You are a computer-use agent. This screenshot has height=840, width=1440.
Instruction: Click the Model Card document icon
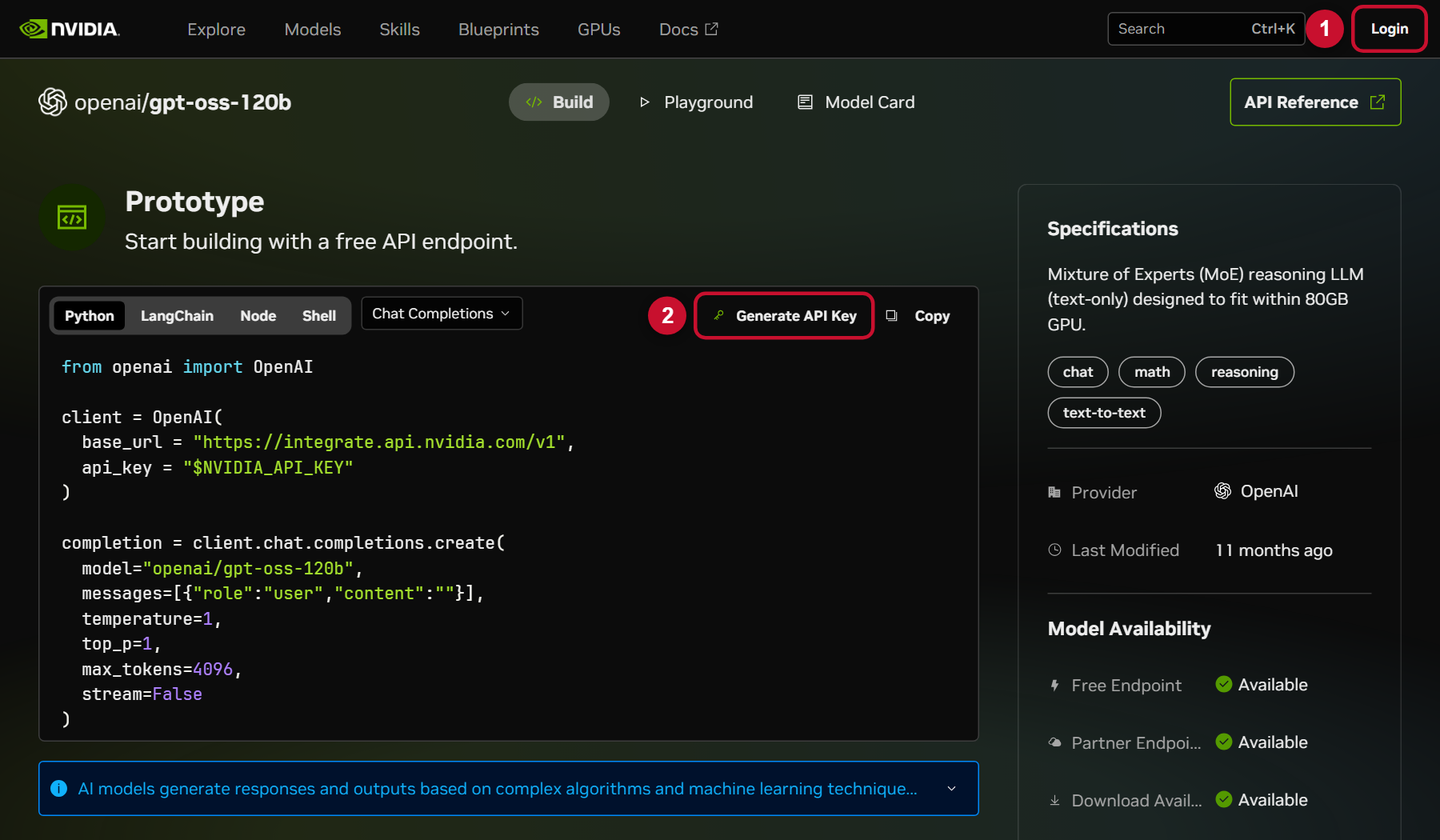pos(805,102)
